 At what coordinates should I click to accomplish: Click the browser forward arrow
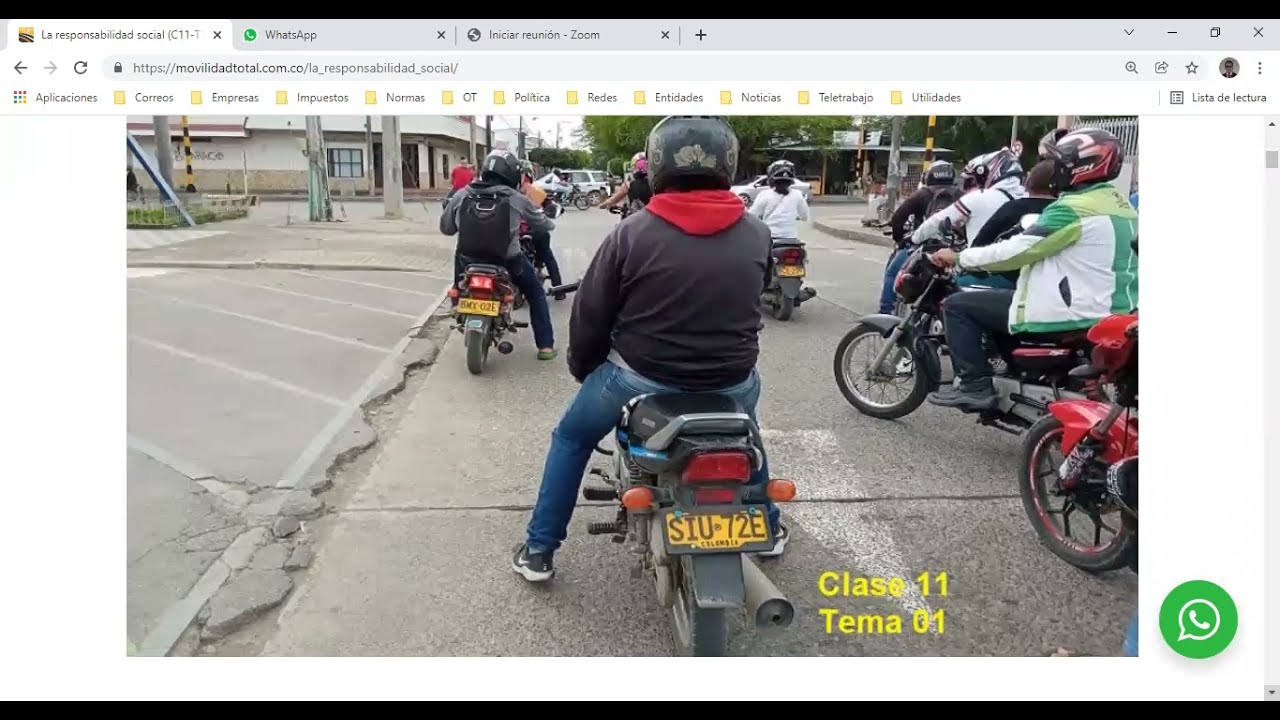pos(50,68)
